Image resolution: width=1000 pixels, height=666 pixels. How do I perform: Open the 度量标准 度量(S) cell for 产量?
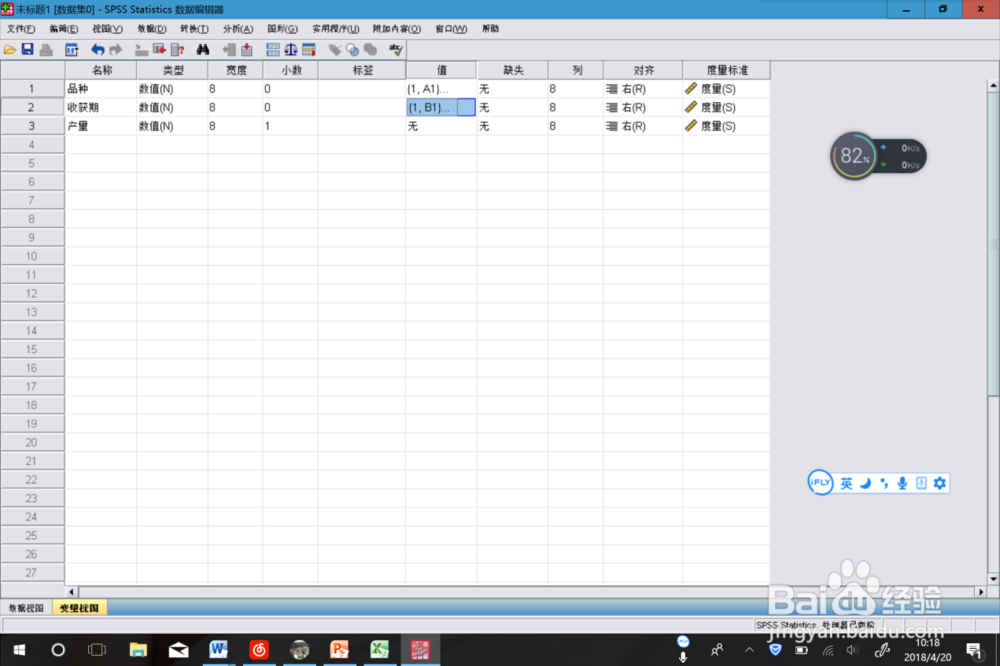pyautogui.click(x=726, y=126)
